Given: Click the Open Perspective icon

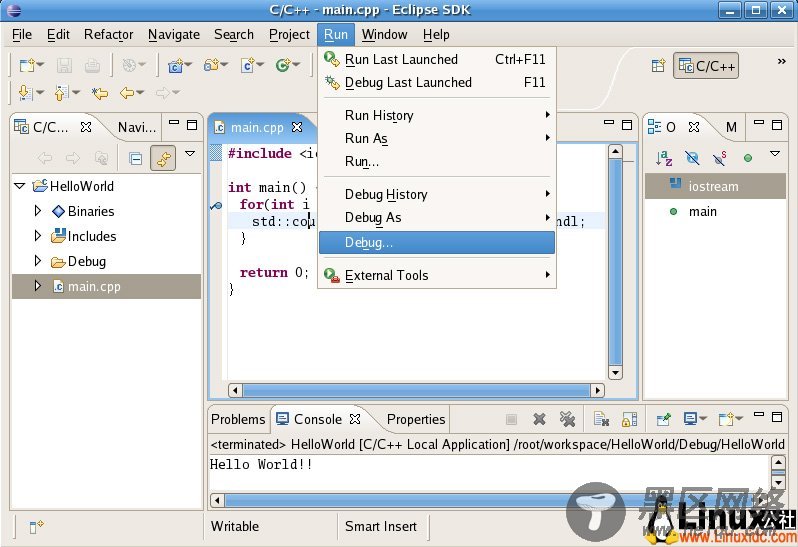Looking at the screenshot, I should [x=658, y=66].
